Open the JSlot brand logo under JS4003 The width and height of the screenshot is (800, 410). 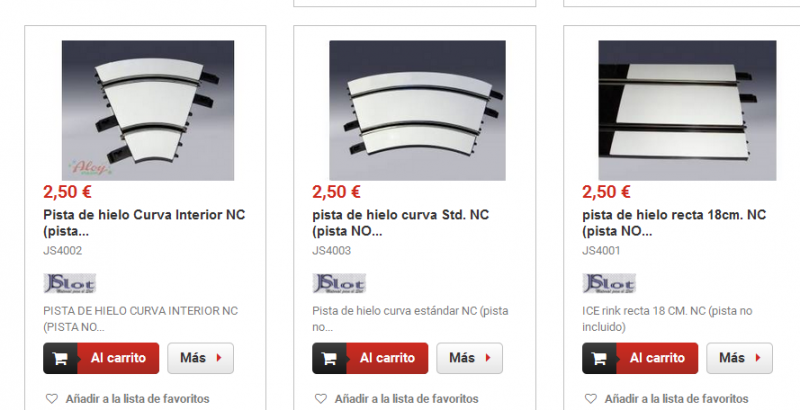339,284
